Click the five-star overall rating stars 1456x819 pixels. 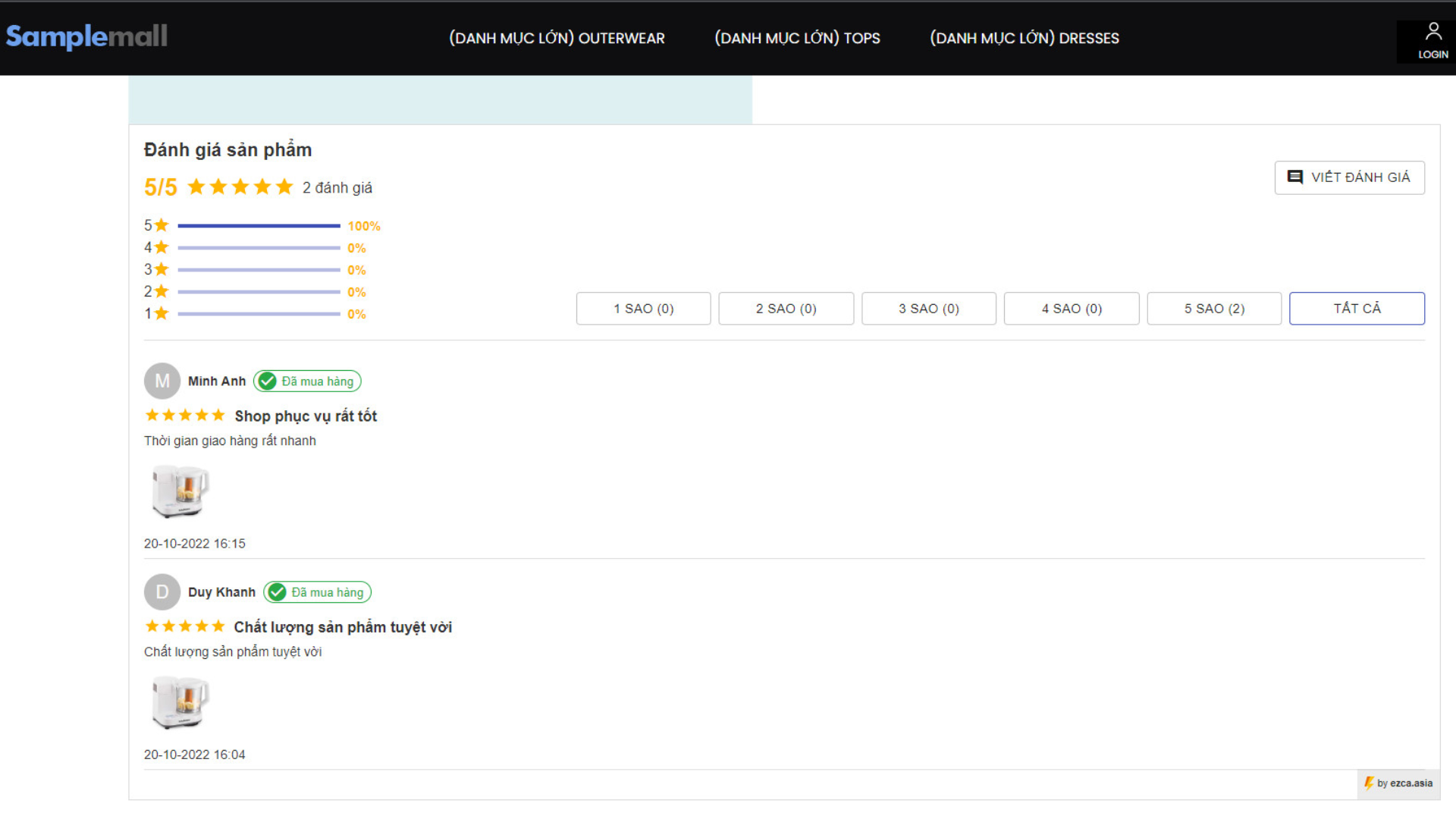240,187
